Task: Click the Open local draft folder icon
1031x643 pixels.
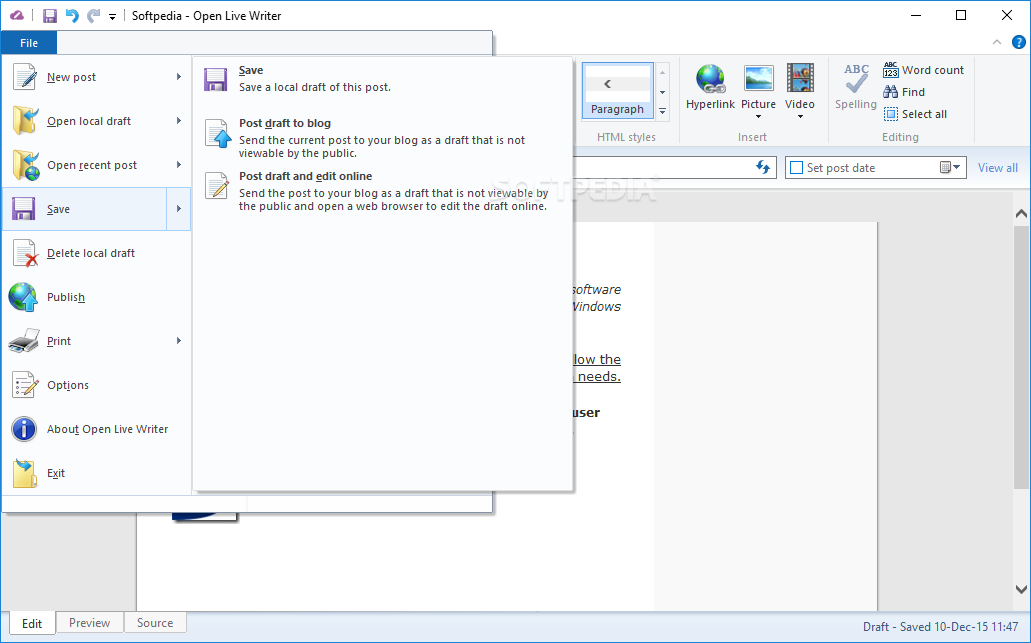Action: click(x=25, y=120)
